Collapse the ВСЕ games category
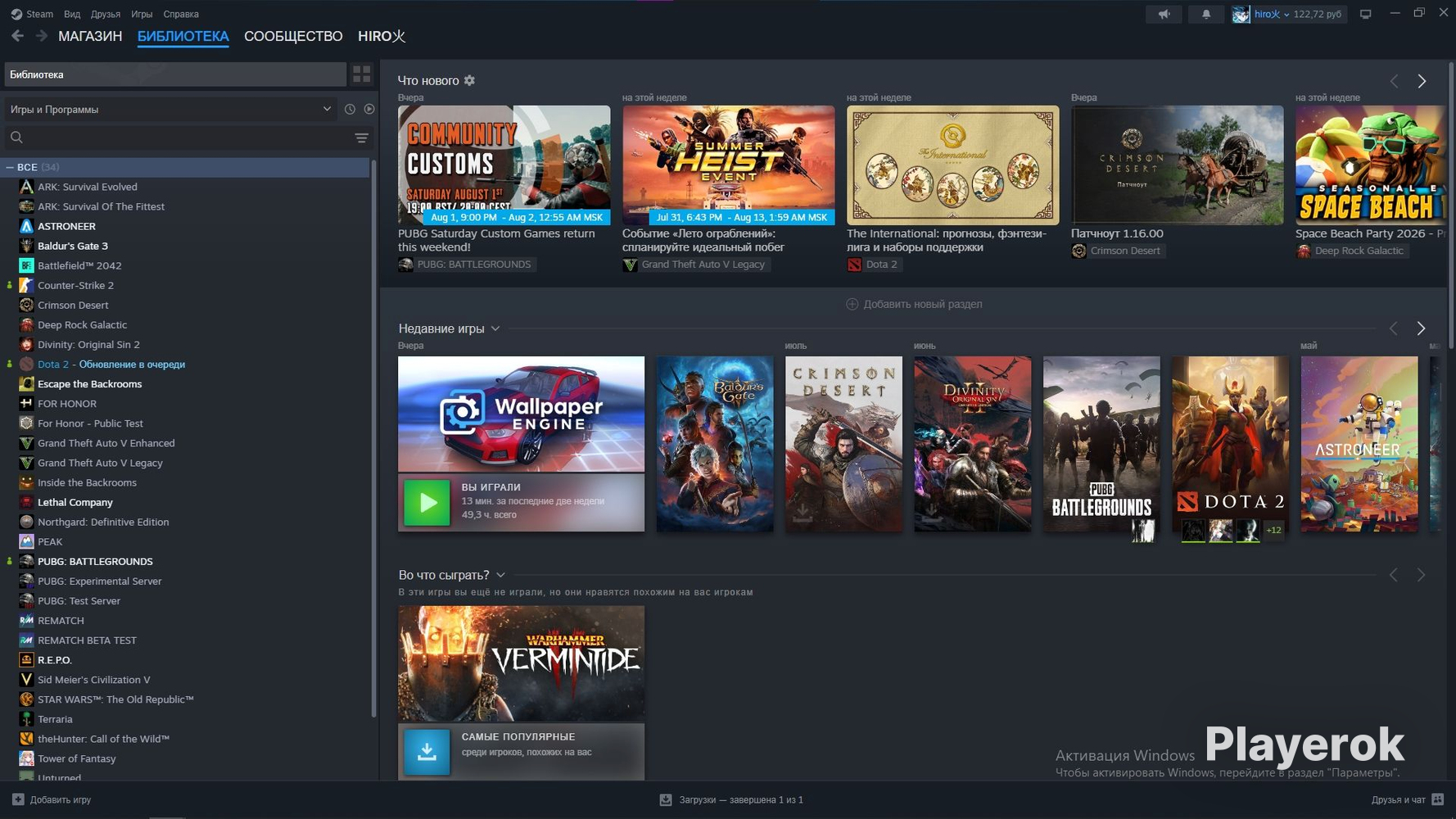This screenshot has height=819, width=1456. [10, 167]
